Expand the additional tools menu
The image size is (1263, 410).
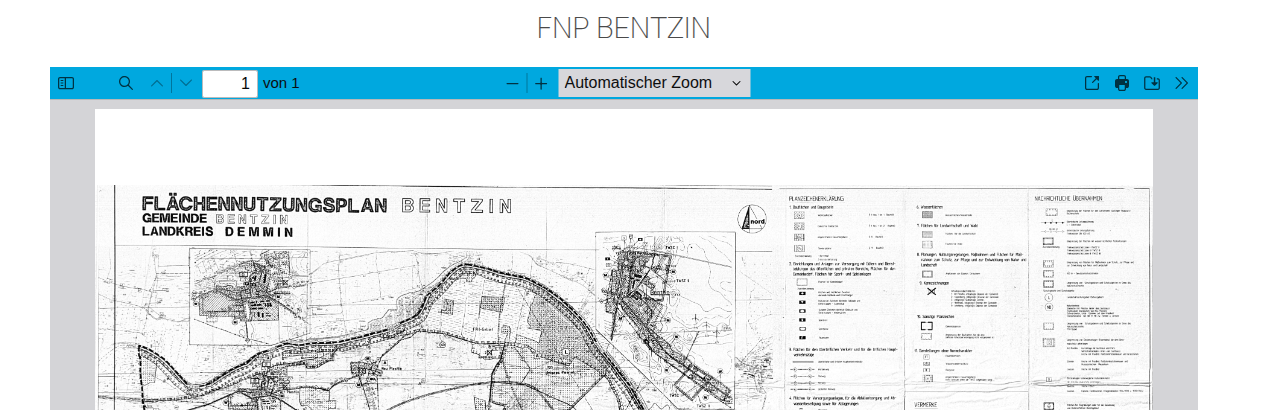tap(1181, 83)
